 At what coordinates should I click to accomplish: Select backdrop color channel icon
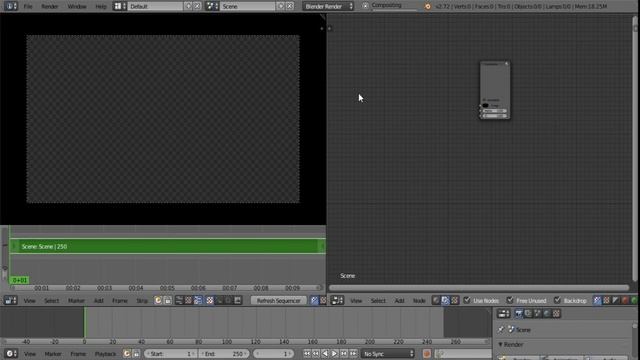(x=607, y=300)
